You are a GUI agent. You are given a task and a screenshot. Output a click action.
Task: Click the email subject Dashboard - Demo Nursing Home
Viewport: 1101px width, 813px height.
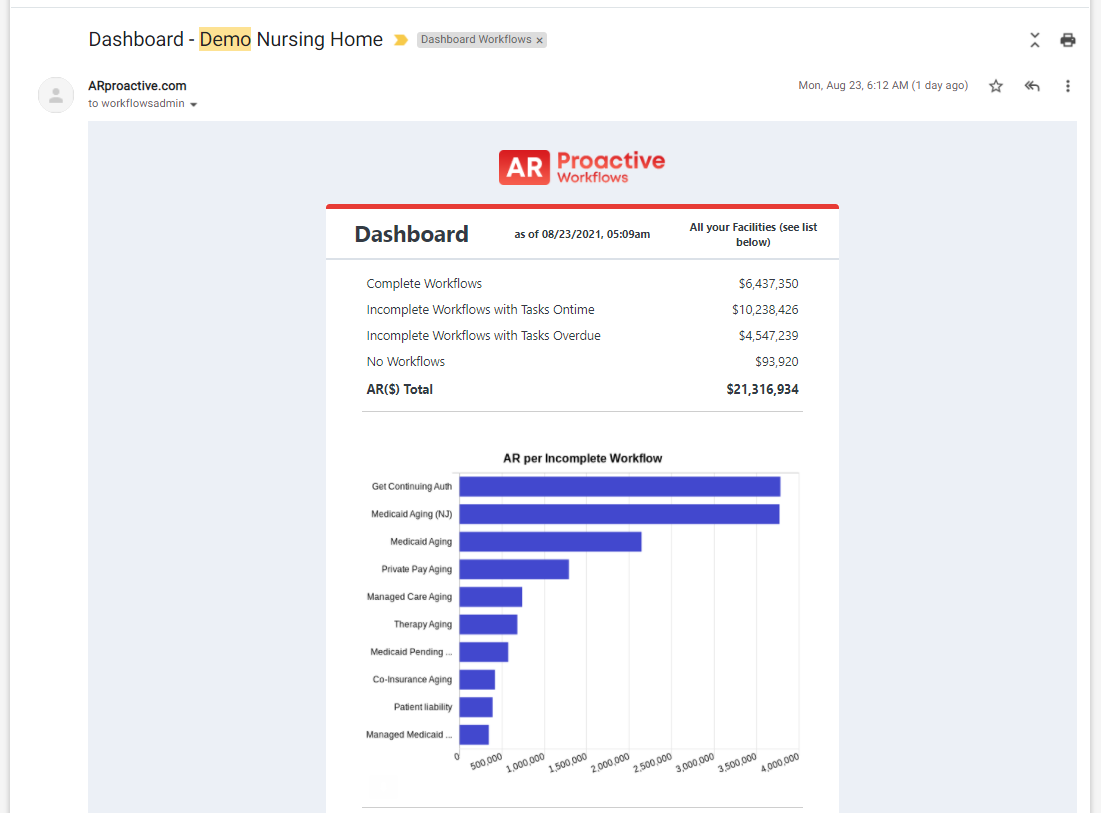(x=235, y=39)
